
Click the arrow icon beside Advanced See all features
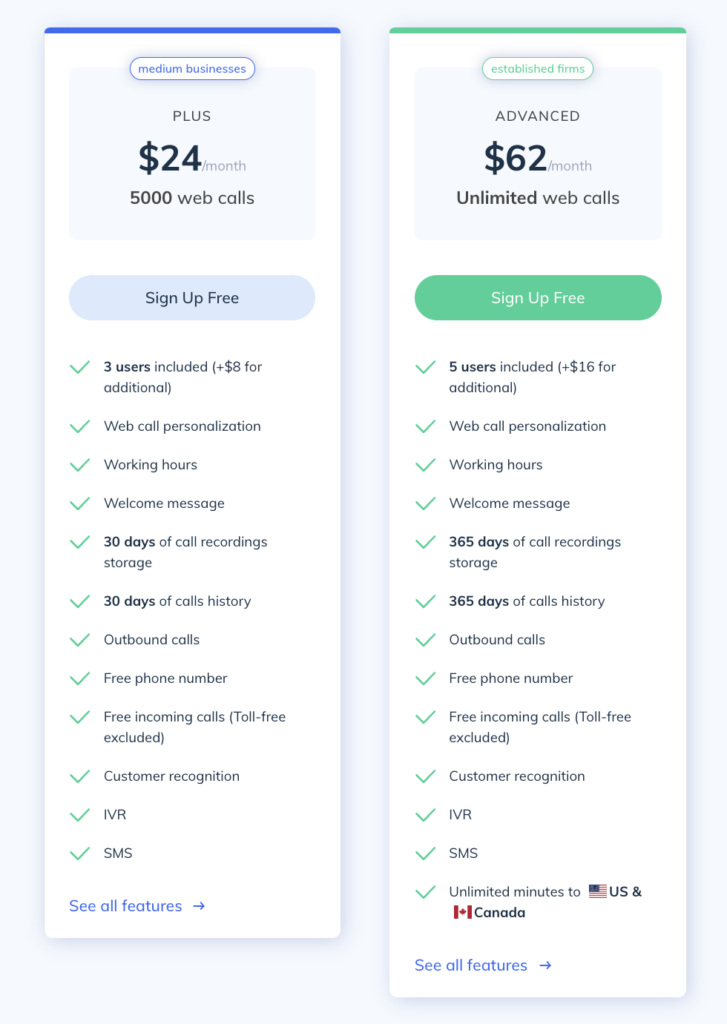click(545, 965)
